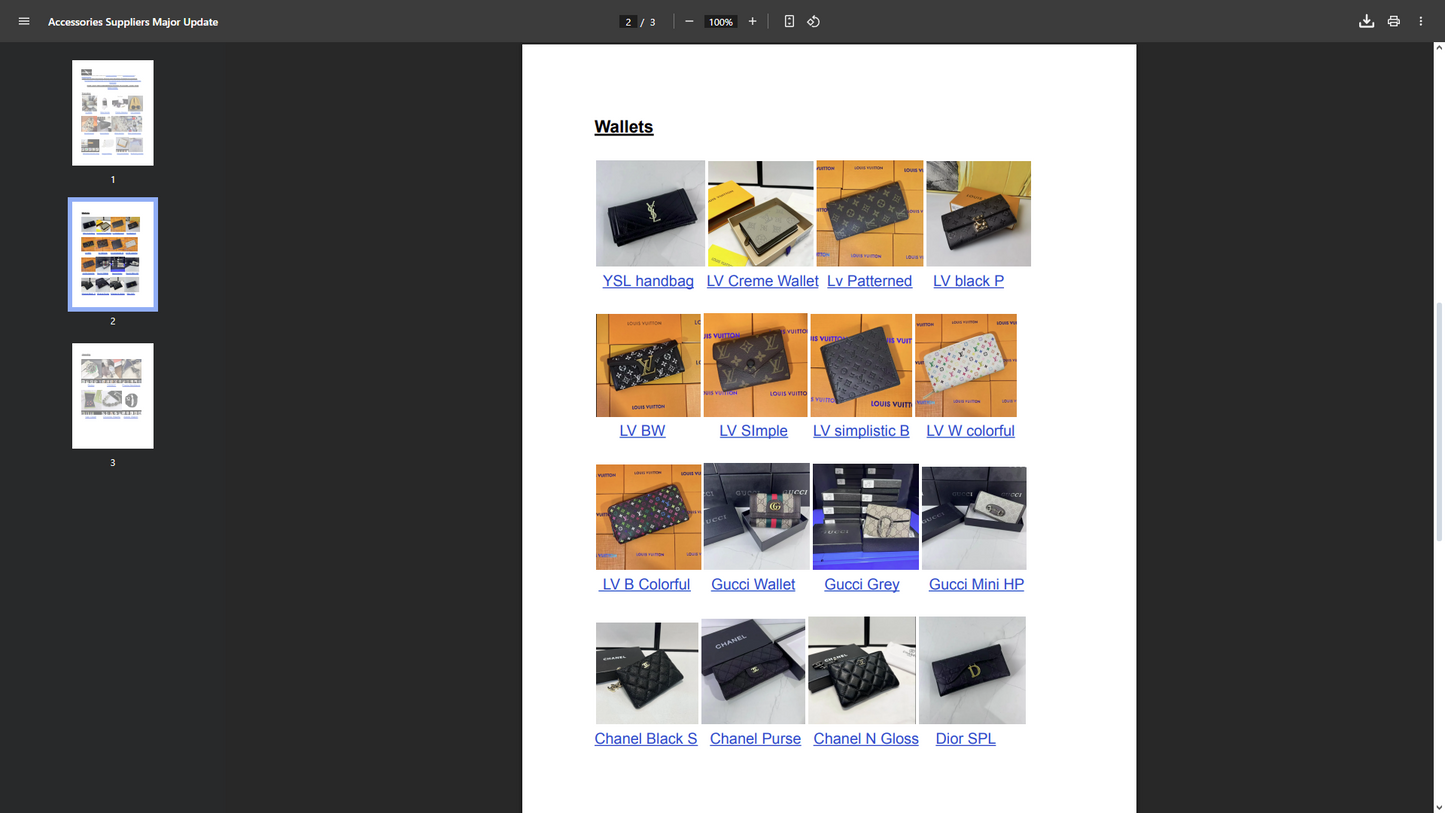Open the YSL handbag link

coord(648,281)
